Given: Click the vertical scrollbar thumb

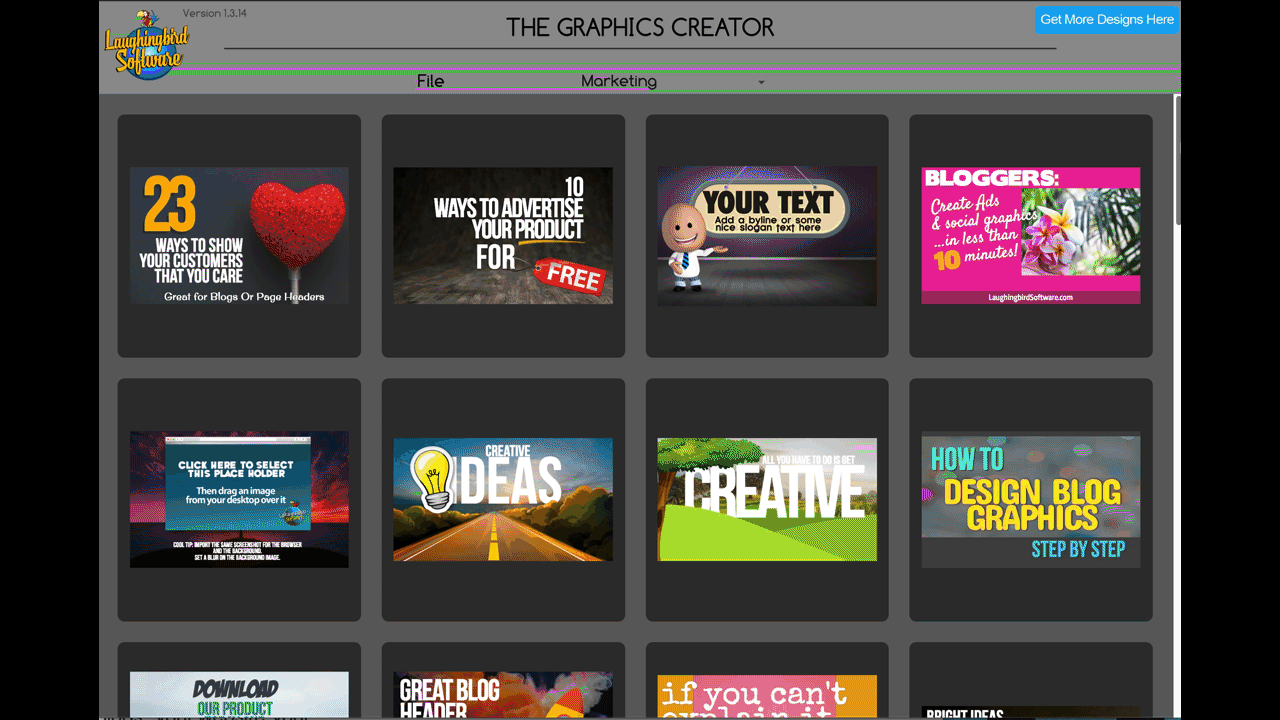Looking at the screenshot, I should coord(1177,160).
